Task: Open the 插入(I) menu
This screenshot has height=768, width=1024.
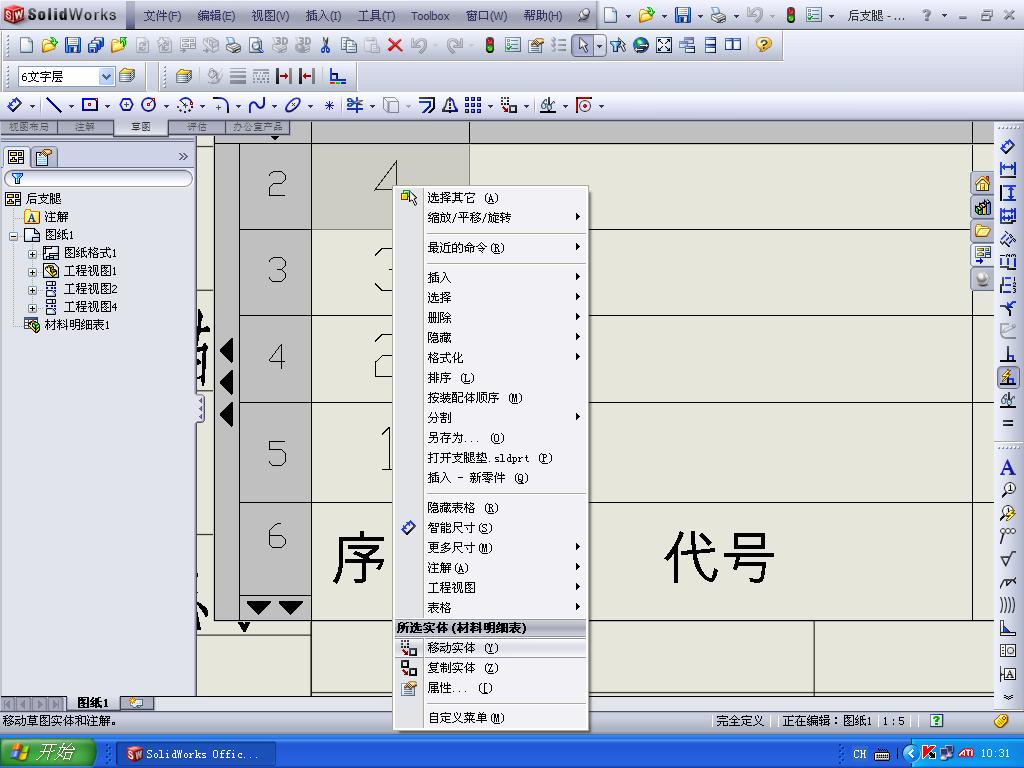Action: pyautogui.click(x=323, y=16)
